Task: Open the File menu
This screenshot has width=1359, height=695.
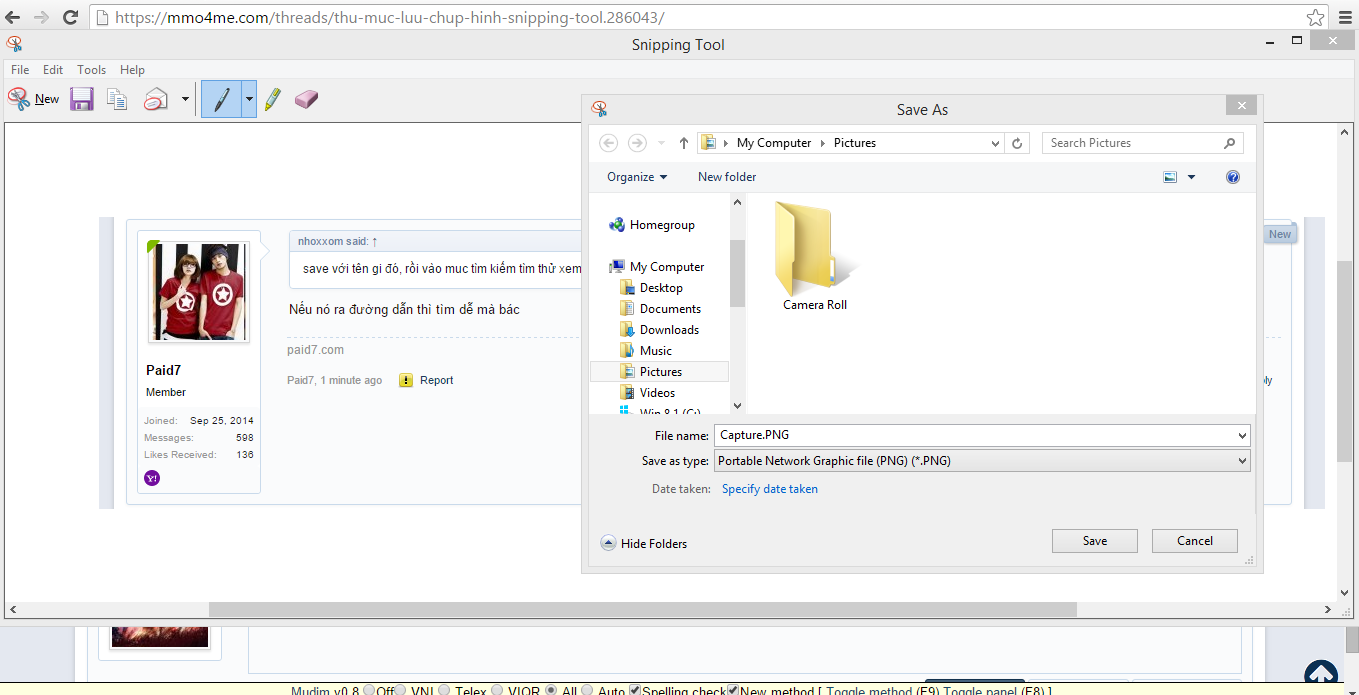Action: pyautogui.click(x=20, y=70)
